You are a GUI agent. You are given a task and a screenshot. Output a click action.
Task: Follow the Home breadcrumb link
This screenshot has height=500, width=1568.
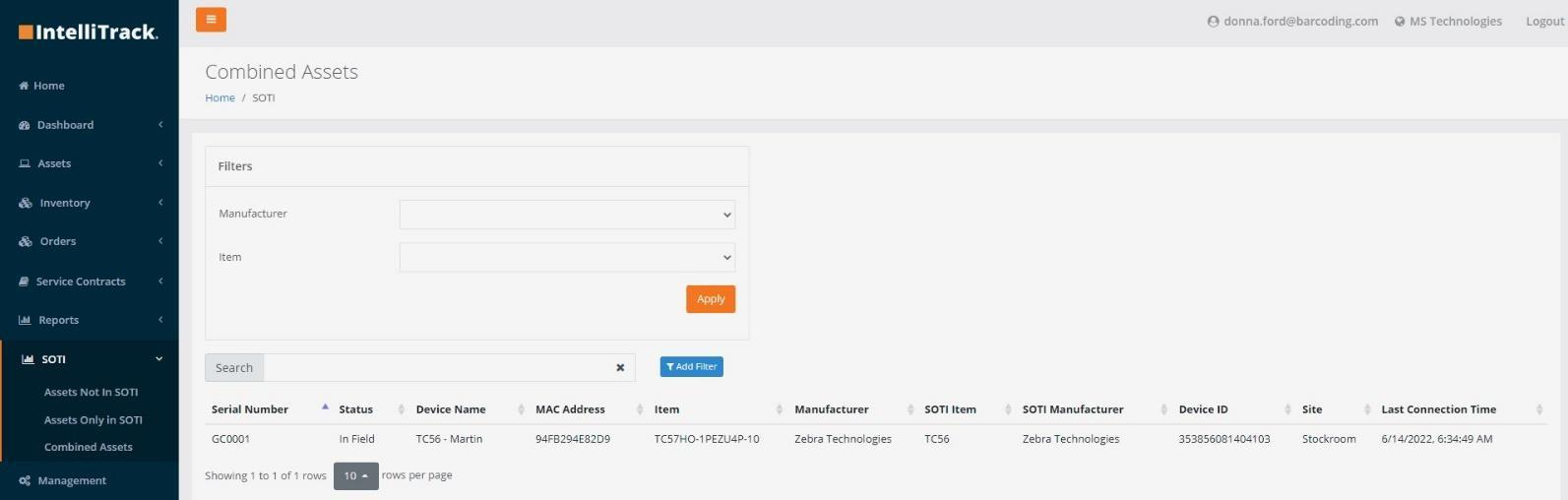coord(220,98)
